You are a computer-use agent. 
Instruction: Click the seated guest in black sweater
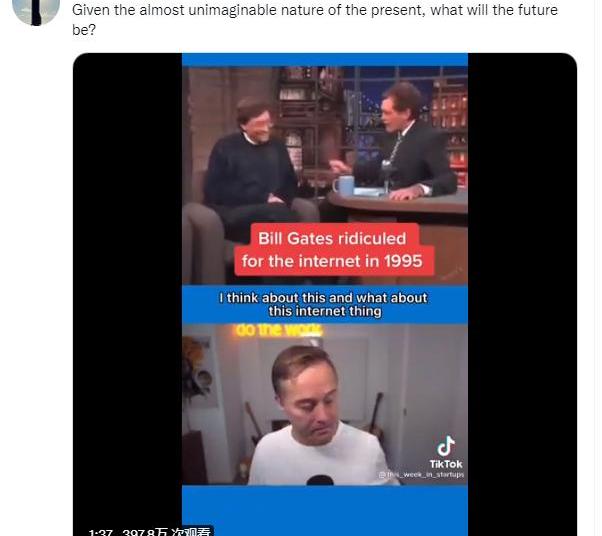(x=253, y=169)
